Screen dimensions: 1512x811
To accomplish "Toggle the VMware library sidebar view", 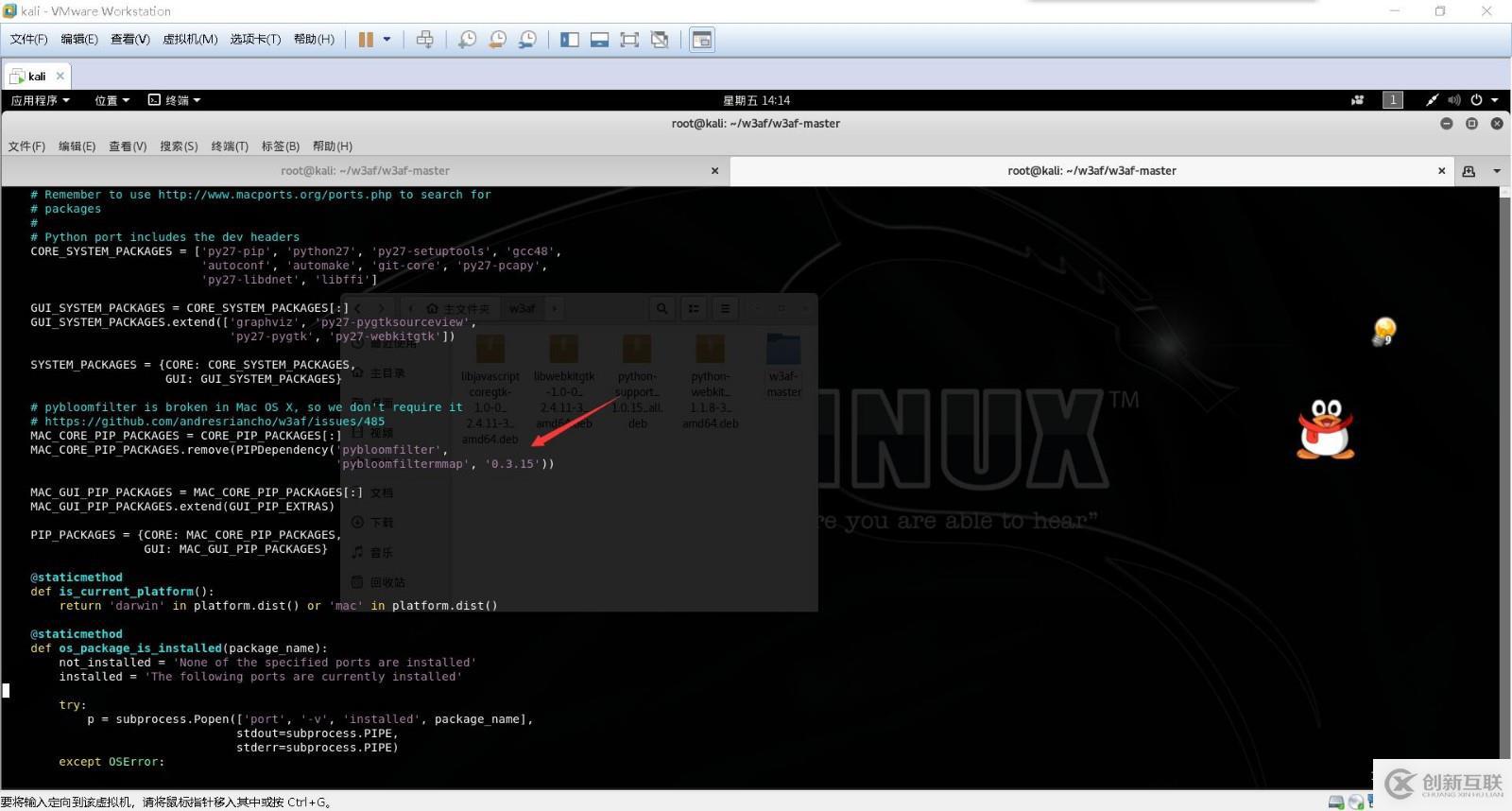I will click(570, 40).
